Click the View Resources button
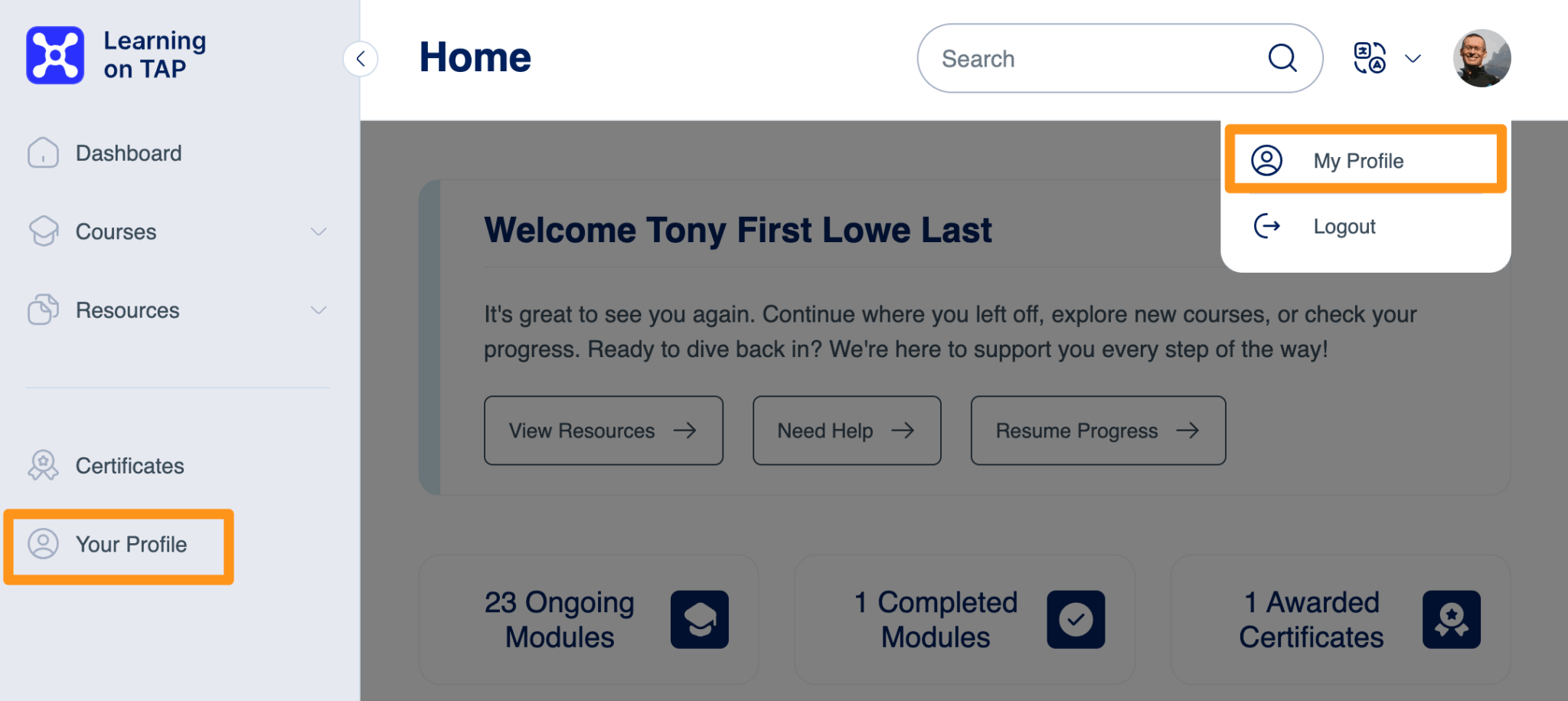1568x701 pixels. pos(603,431)
